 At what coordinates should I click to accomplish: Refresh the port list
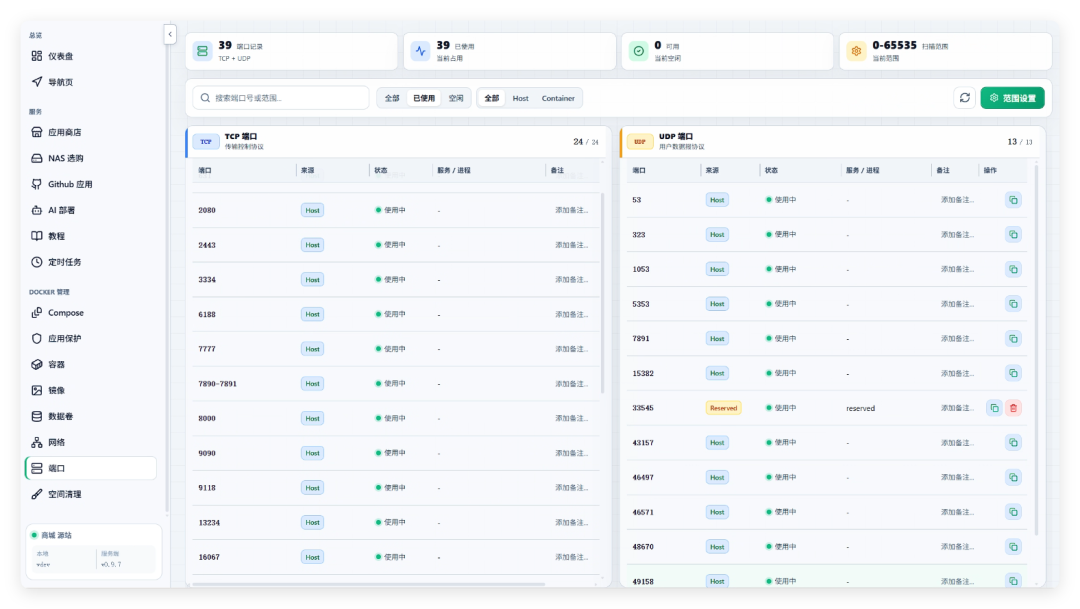(x=964, y=98)
